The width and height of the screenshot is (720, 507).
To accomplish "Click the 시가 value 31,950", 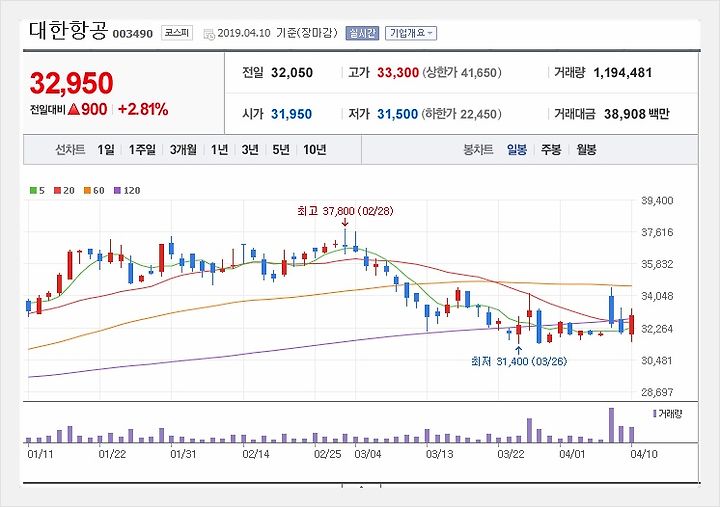I will tap(292, 114).
